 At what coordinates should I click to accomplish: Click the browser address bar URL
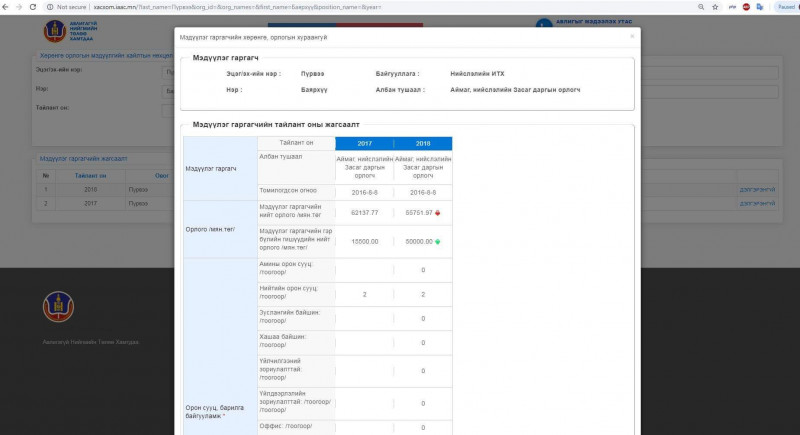click(250, 6)
